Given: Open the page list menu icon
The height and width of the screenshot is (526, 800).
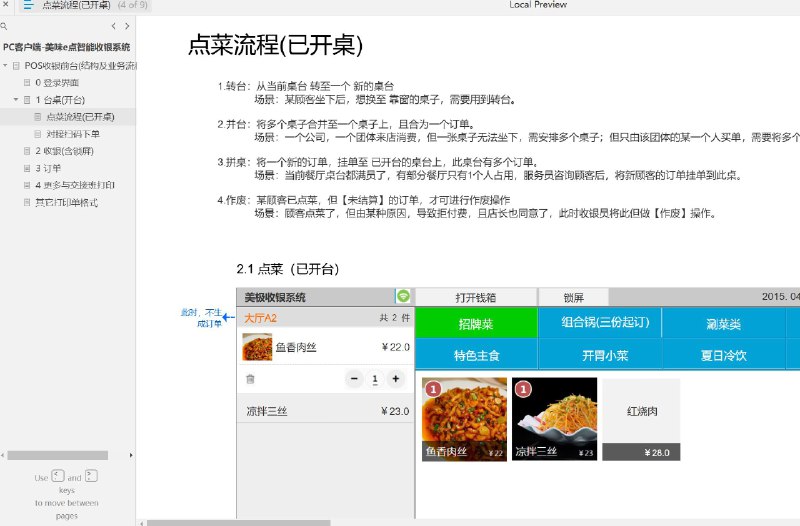Looking at the screenshot, I should 29,5.
